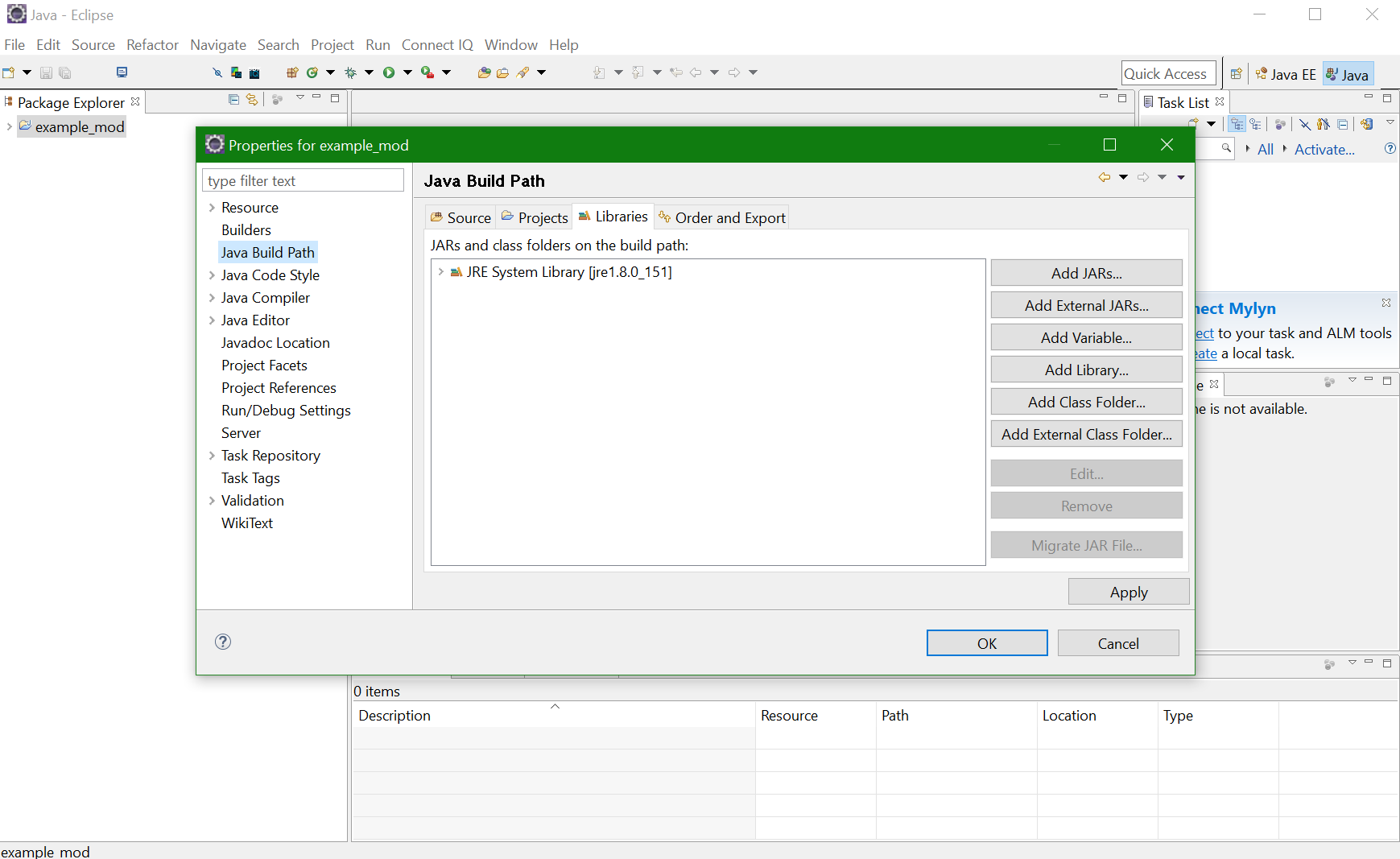
Task: Switch to the Order and Export tab
Action: coord(721,217)
